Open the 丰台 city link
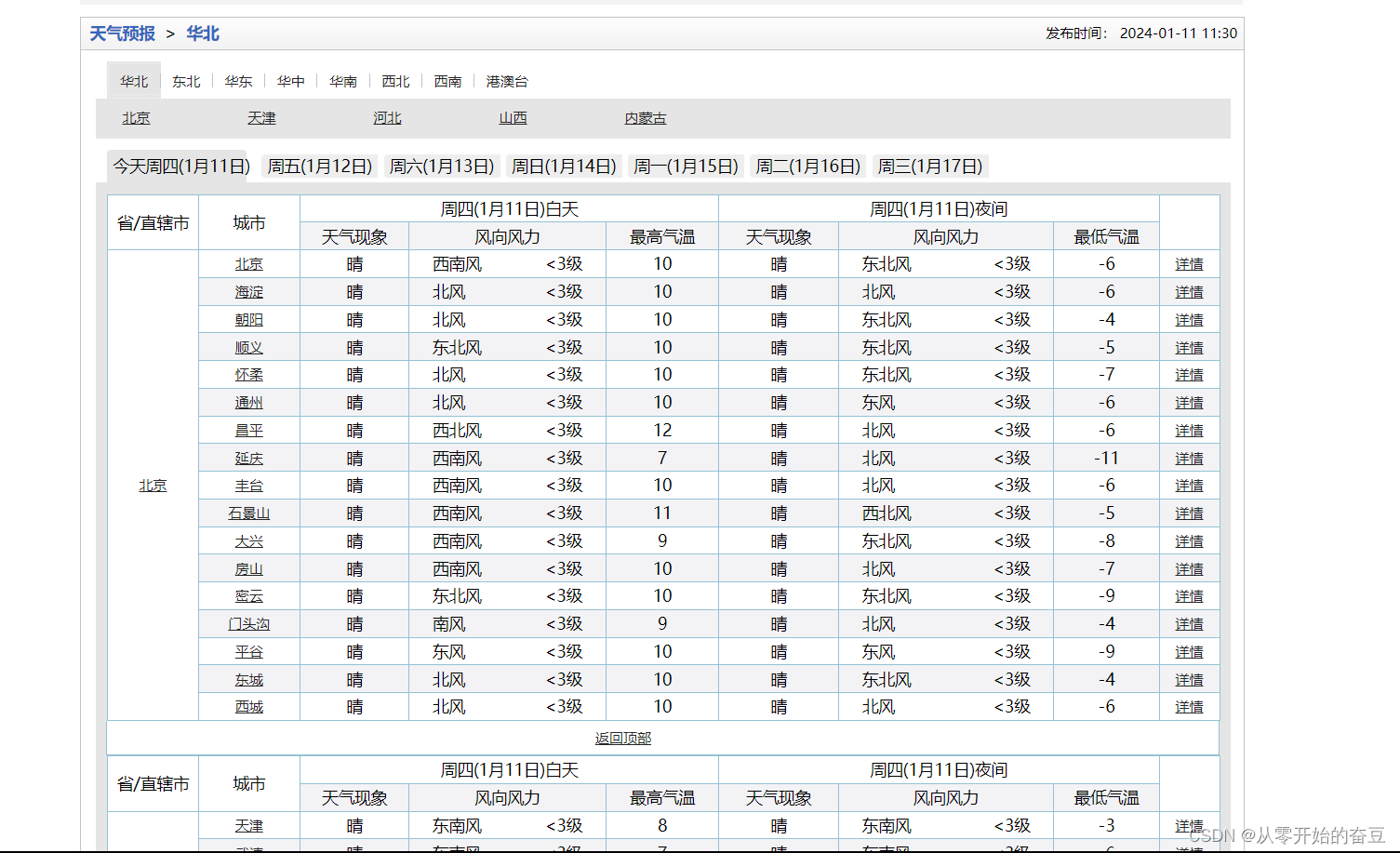 point(248,486)
